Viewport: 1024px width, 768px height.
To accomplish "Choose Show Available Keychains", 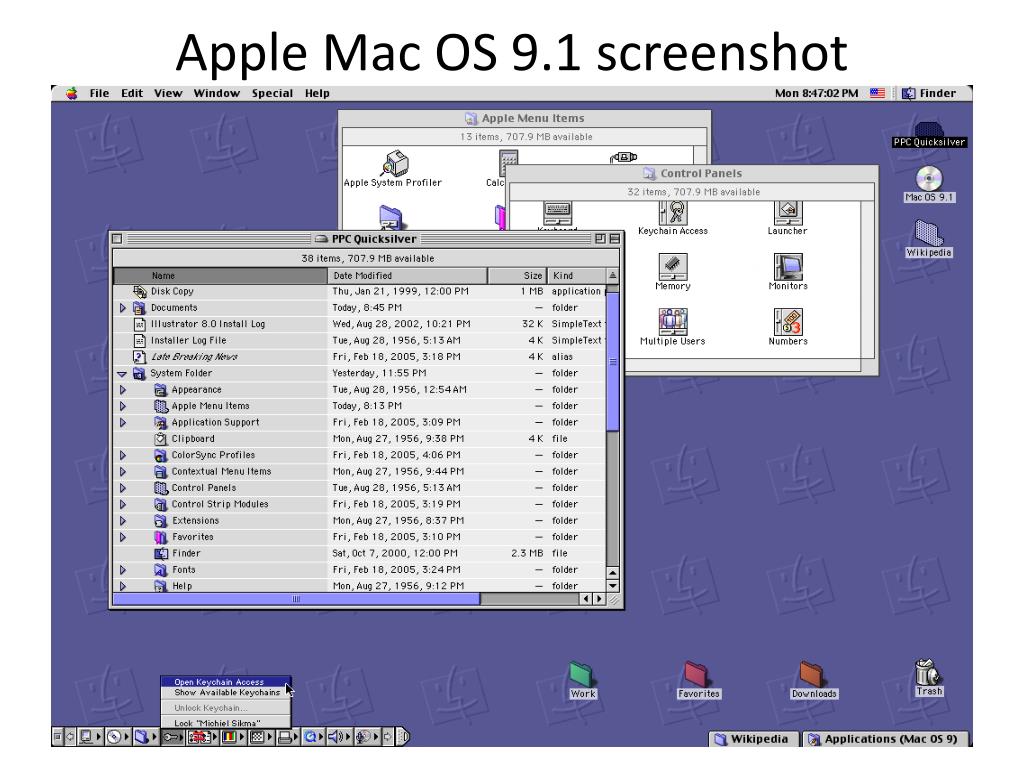I will click(x=225, y=692).
